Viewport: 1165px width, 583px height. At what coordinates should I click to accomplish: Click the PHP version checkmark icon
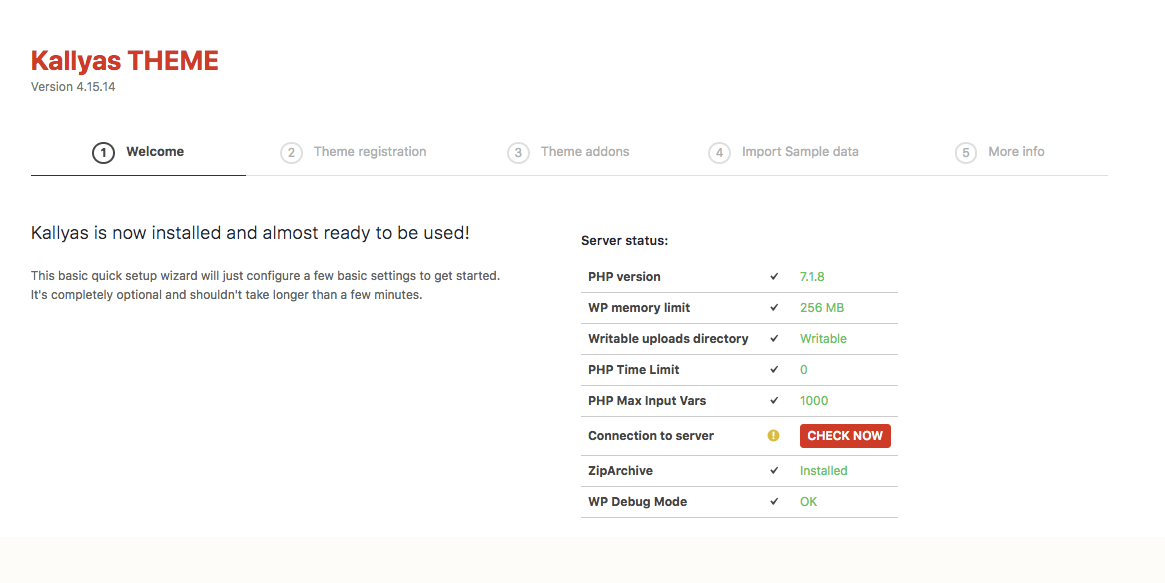click(x=774, y=276)
